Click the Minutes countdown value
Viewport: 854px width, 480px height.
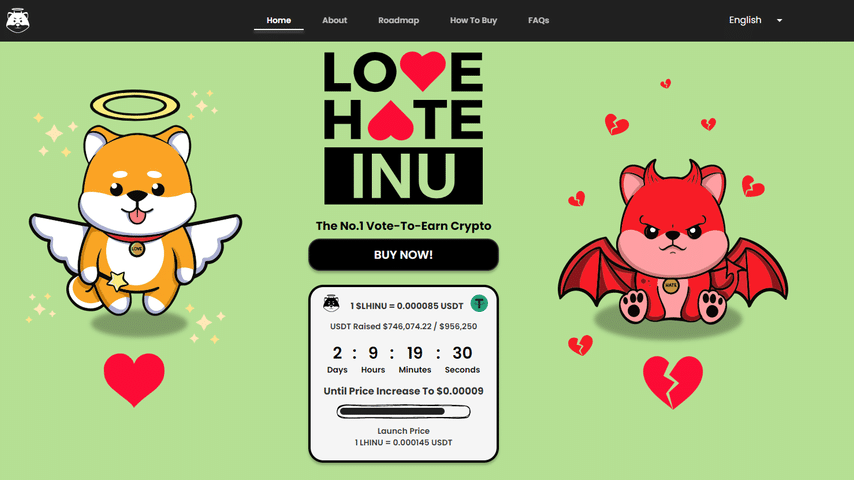coord(415,353)
